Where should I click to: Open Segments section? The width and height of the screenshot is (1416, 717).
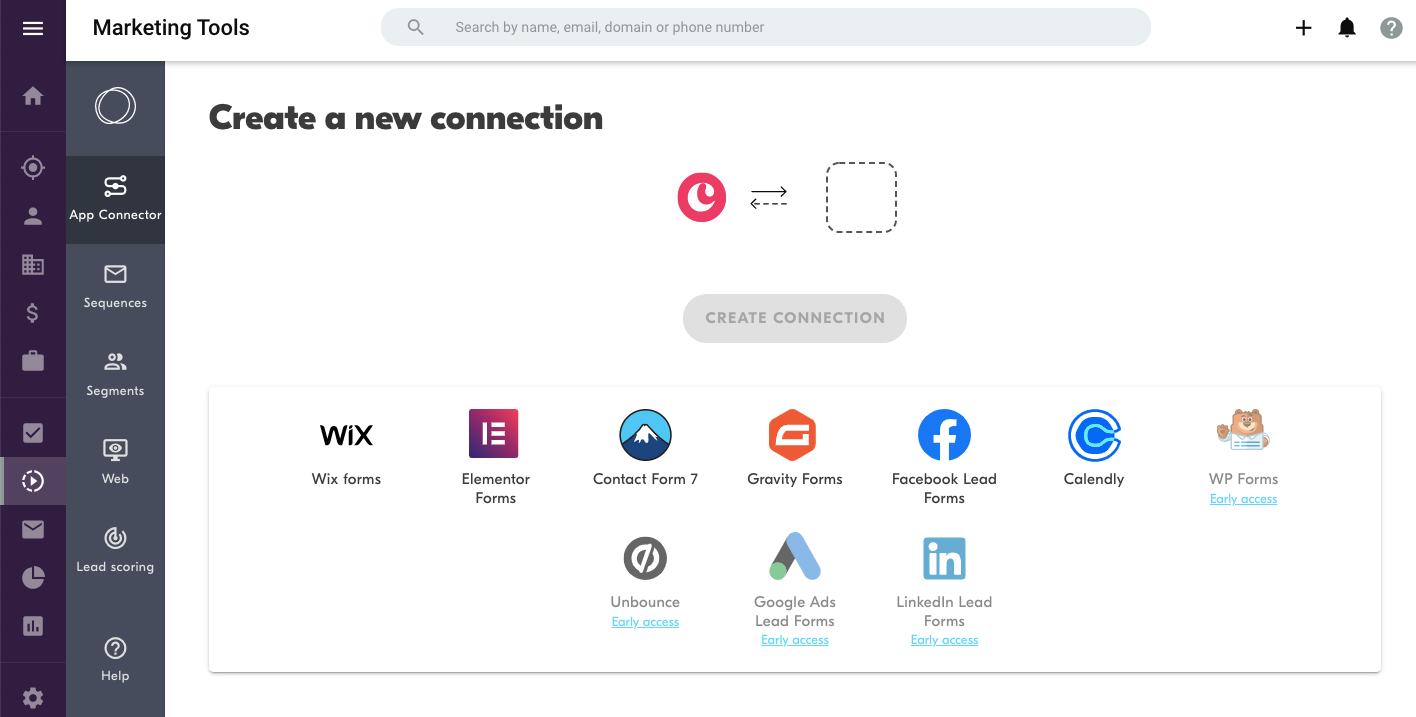point(115,375)
